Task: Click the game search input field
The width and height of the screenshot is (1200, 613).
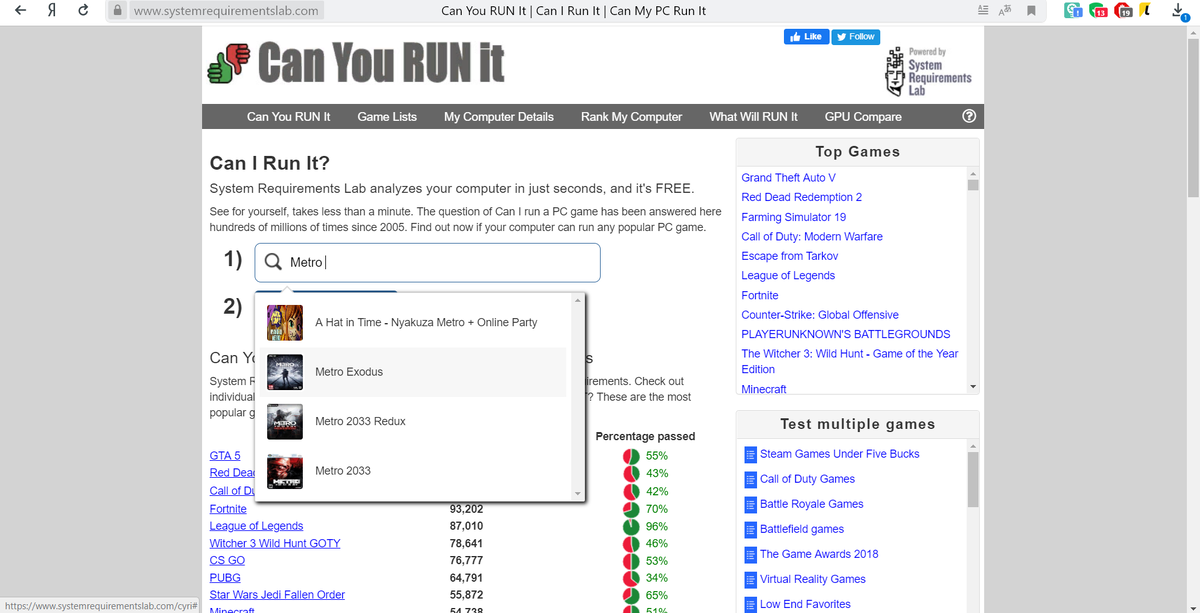Action: [428, 262]
